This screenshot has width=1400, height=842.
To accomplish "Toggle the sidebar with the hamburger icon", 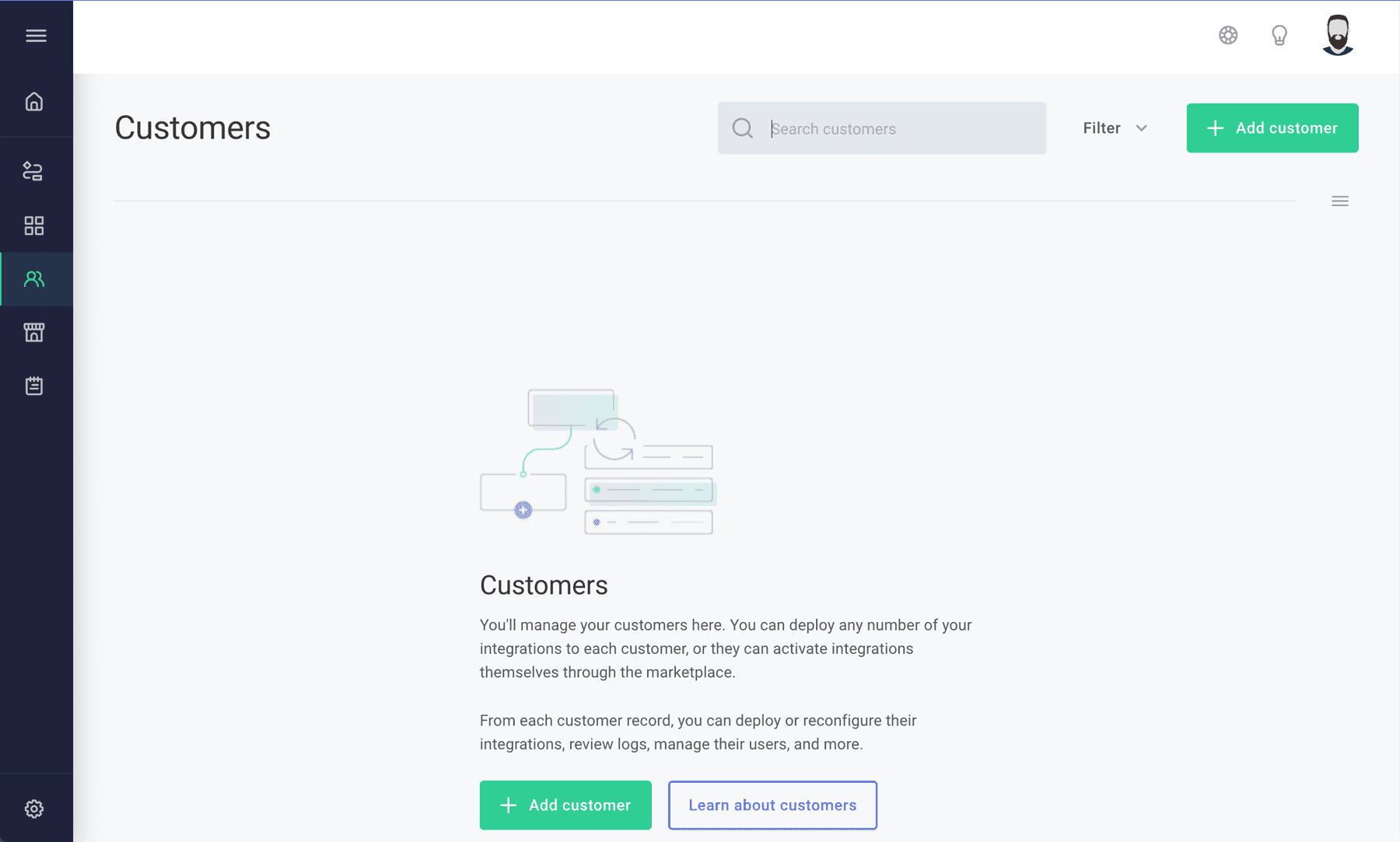I will coord(36,35).
